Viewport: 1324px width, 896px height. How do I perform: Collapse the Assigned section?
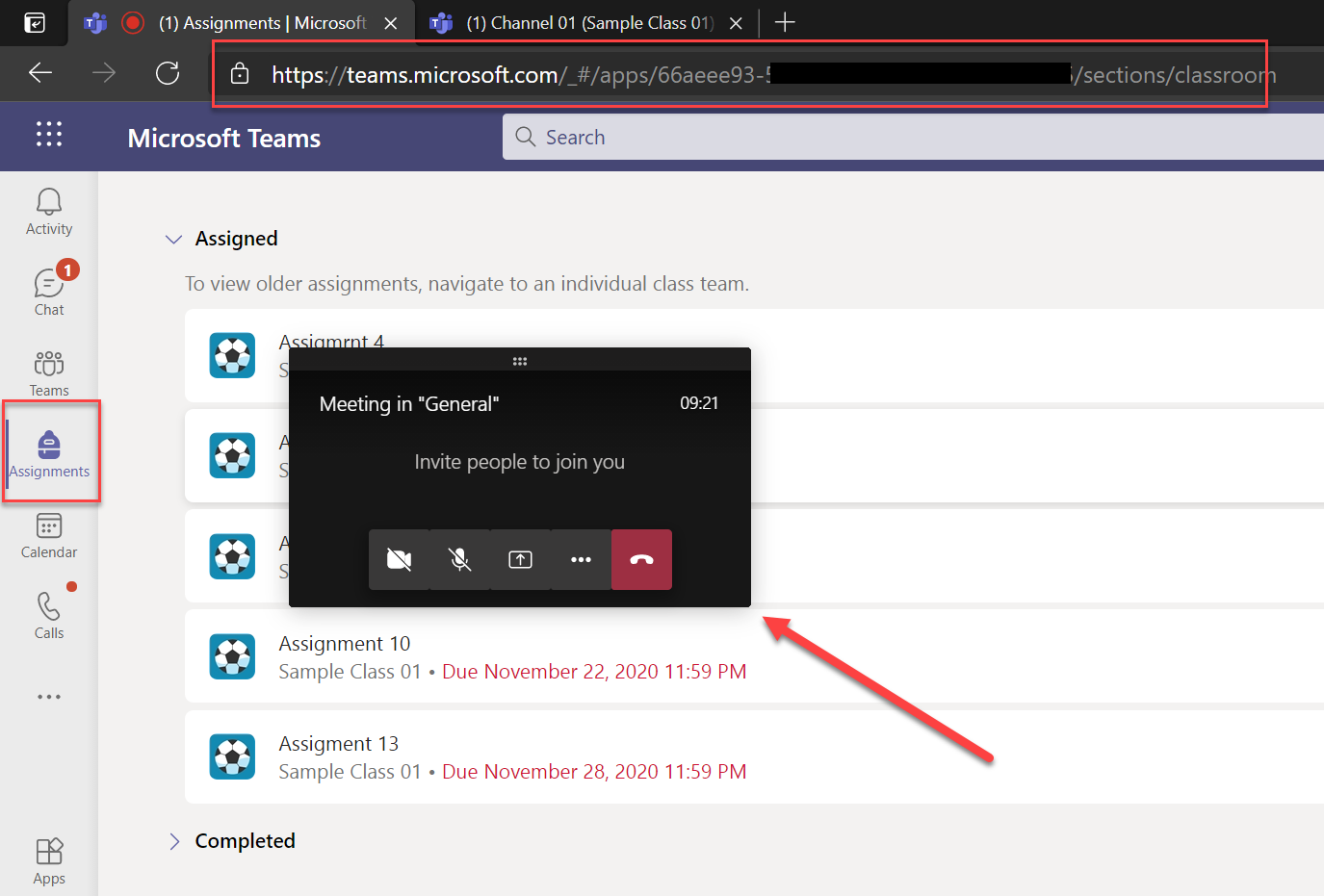click(173, 239)
